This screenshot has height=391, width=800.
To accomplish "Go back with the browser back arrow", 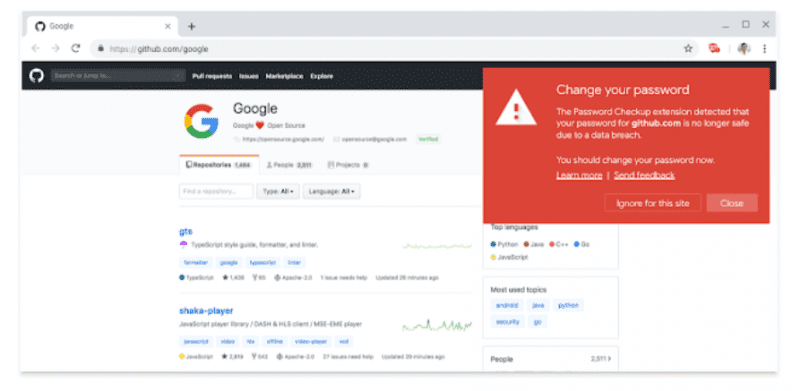I will [35, 48].
